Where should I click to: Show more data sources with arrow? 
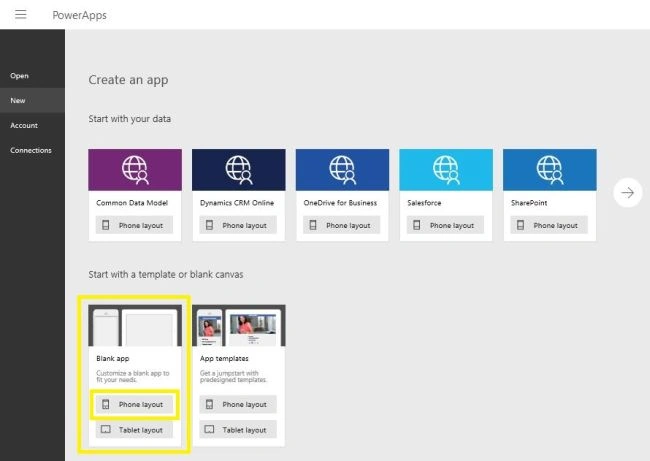[628, 192]
